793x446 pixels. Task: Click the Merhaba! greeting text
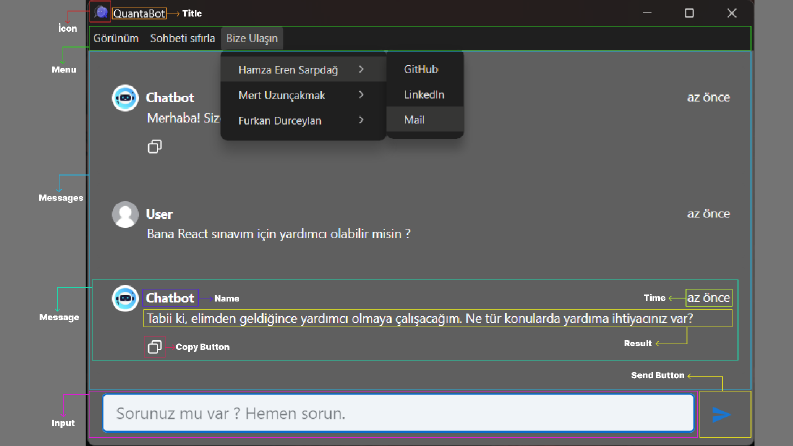tap(183, 118)
